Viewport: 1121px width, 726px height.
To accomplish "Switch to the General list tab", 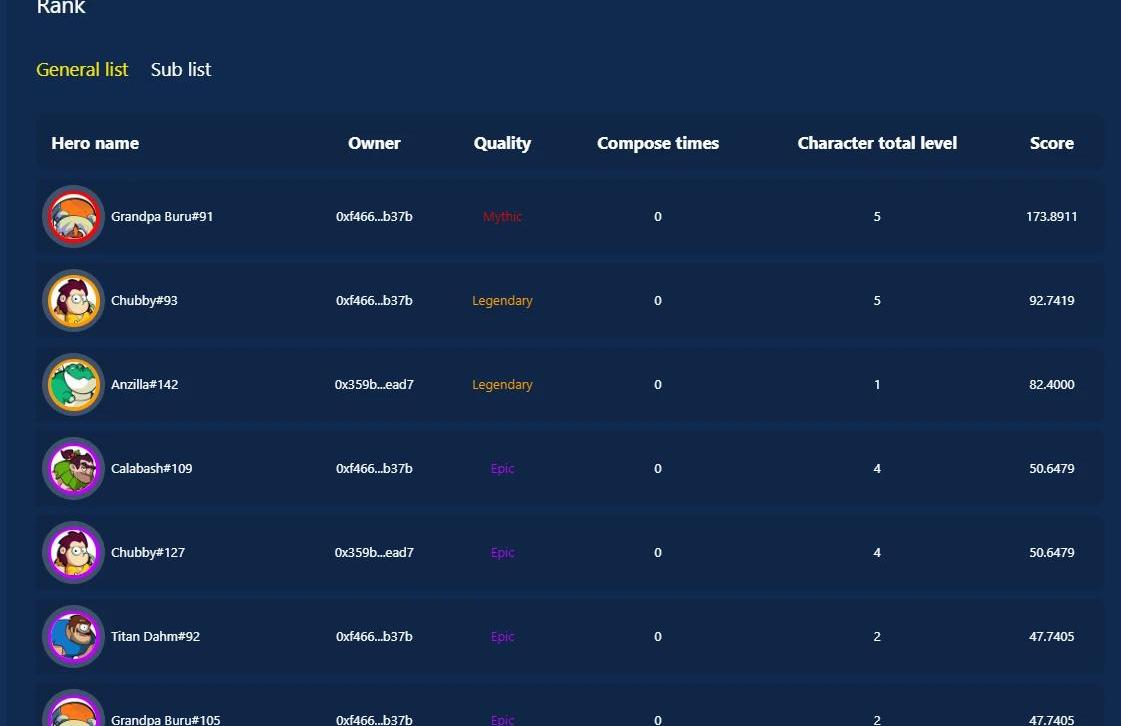I will (82, 70).
